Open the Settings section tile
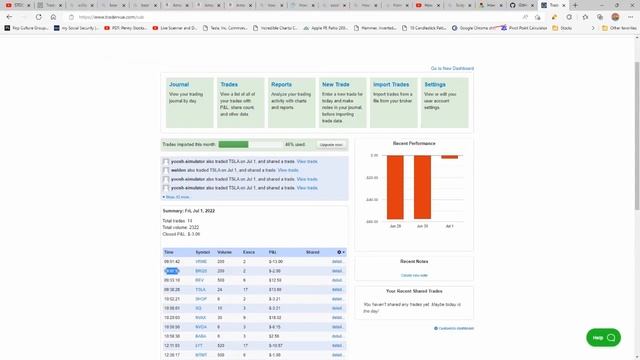The image size is (640, 360). (x=444, y=102)
